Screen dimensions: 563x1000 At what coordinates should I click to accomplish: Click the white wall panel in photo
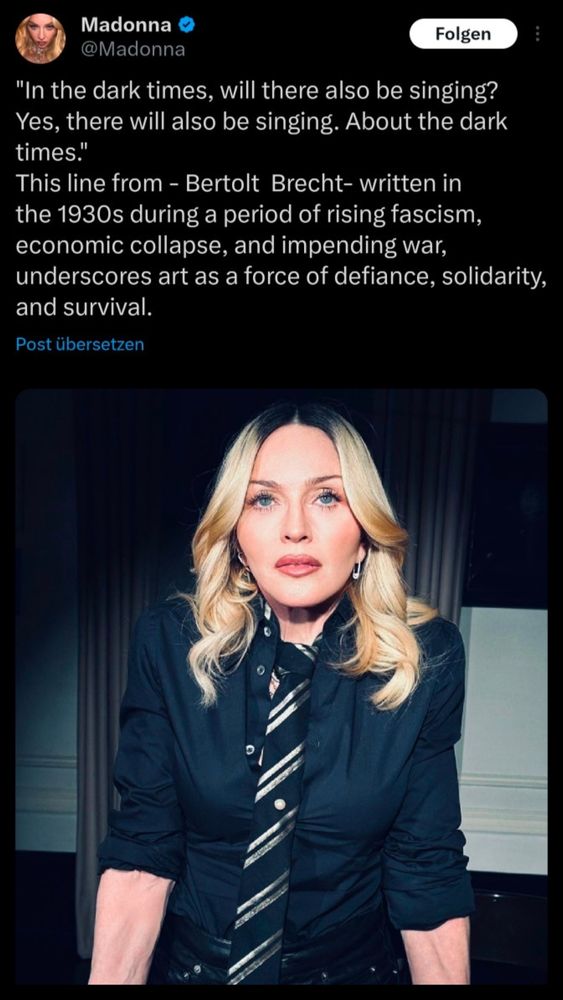[504, 733]
